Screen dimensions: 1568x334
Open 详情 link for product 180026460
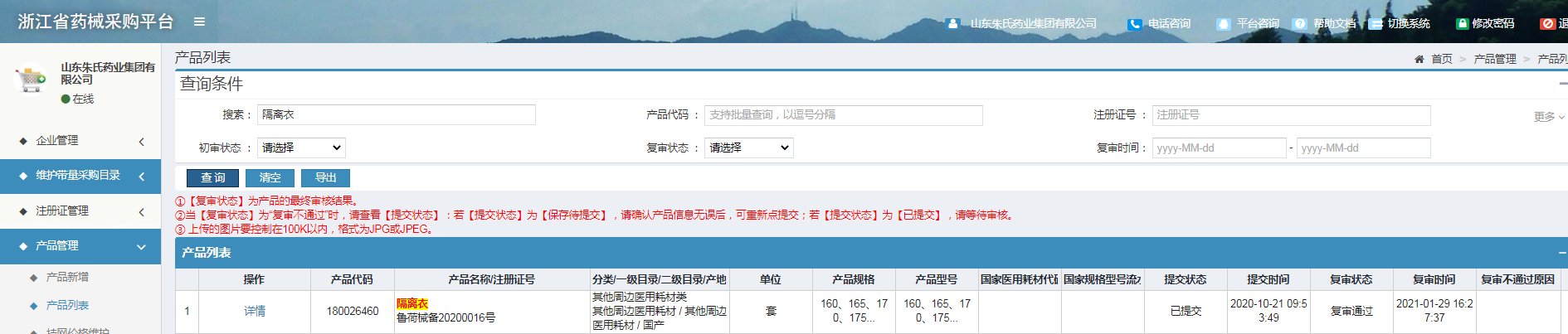tap(255, 312)
